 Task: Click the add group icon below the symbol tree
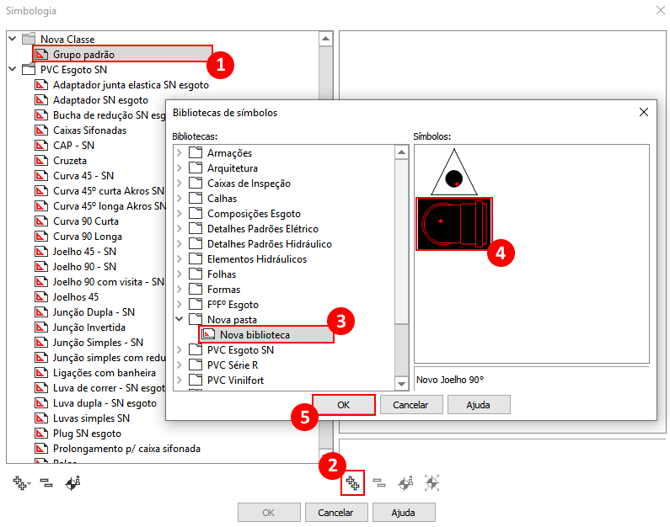(20, 482)
